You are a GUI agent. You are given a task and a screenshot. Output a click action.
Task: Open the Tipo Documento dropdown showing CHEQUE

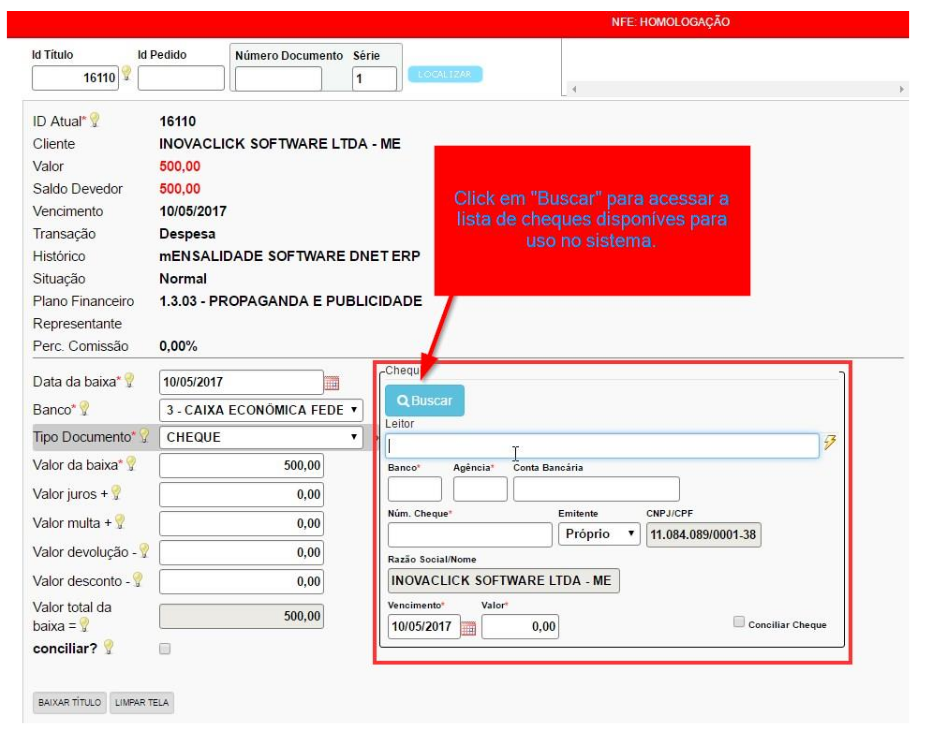(x=260, y=437)
